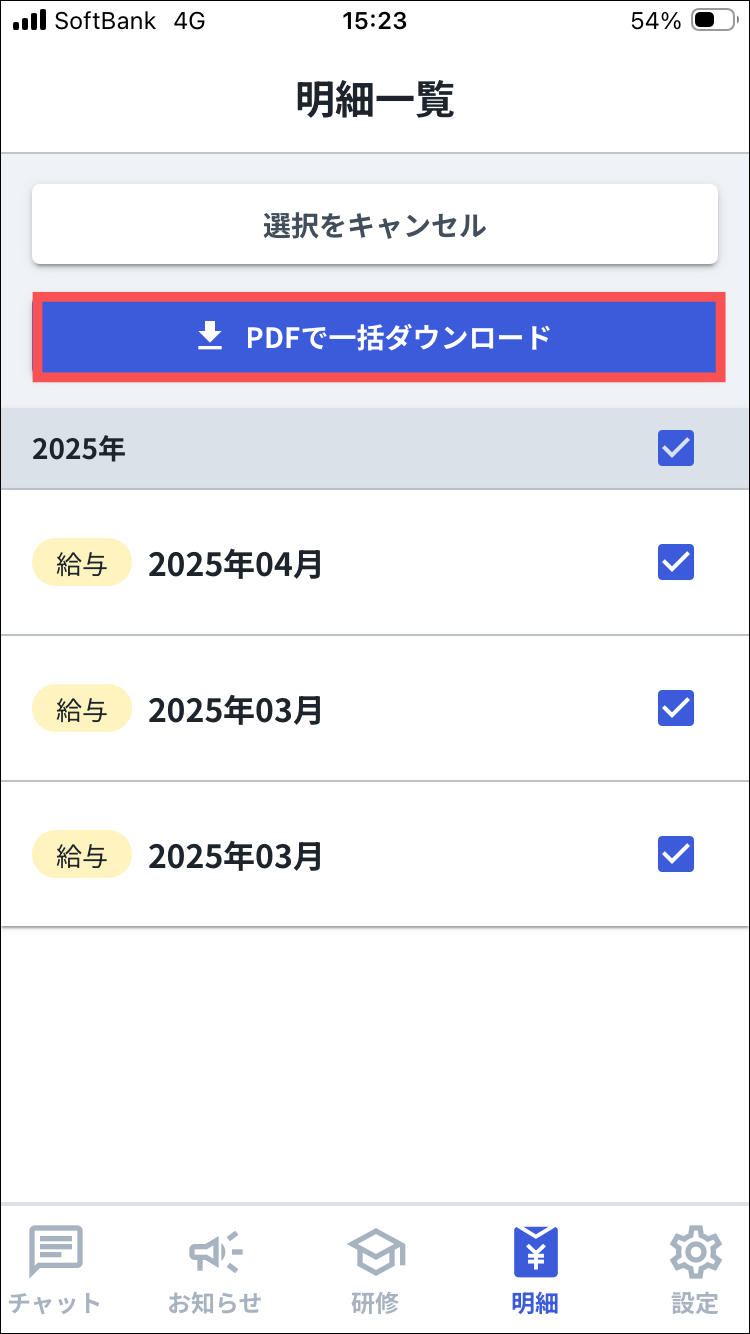Uncheck the 2025年04月 checkbox
Image resolution: width=750 pixels, height=1334 pixels.
tap(676, 562)
